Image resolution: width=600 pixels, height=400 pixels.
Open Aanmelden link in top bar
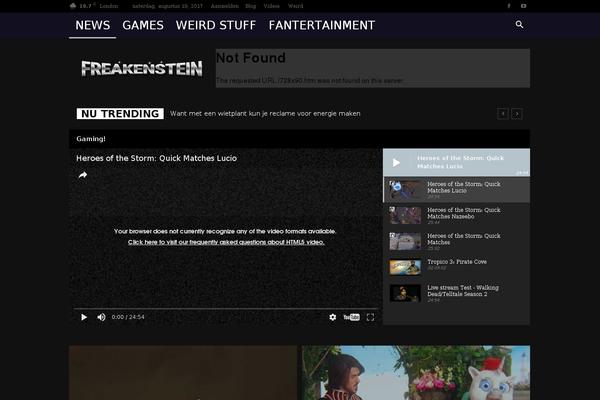tap(225, 6)
